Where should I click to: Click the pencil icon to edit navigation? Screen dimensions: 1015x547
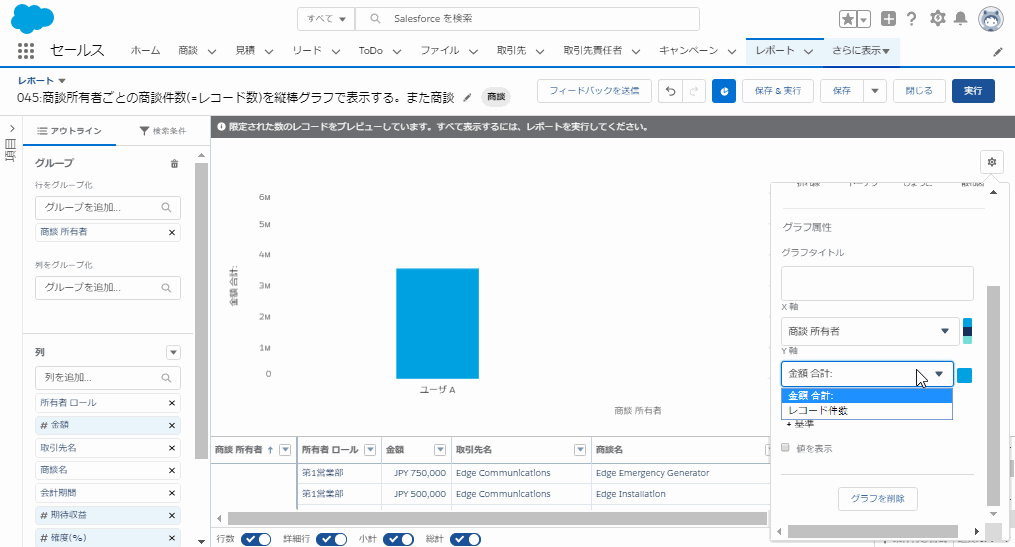(998, 52)
